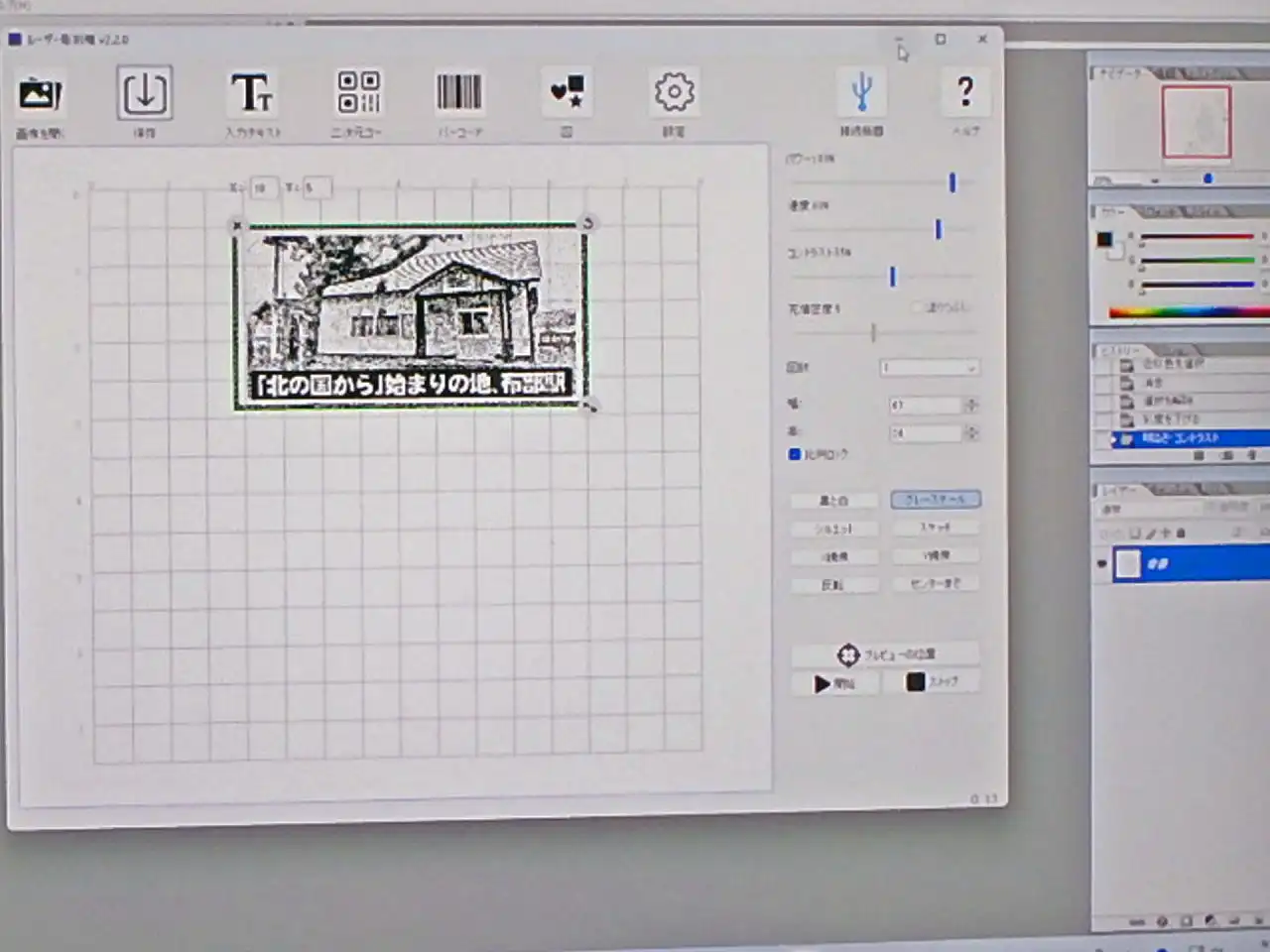
Task: Open the shapes icon with heart and star
Action: pos(568,92)
